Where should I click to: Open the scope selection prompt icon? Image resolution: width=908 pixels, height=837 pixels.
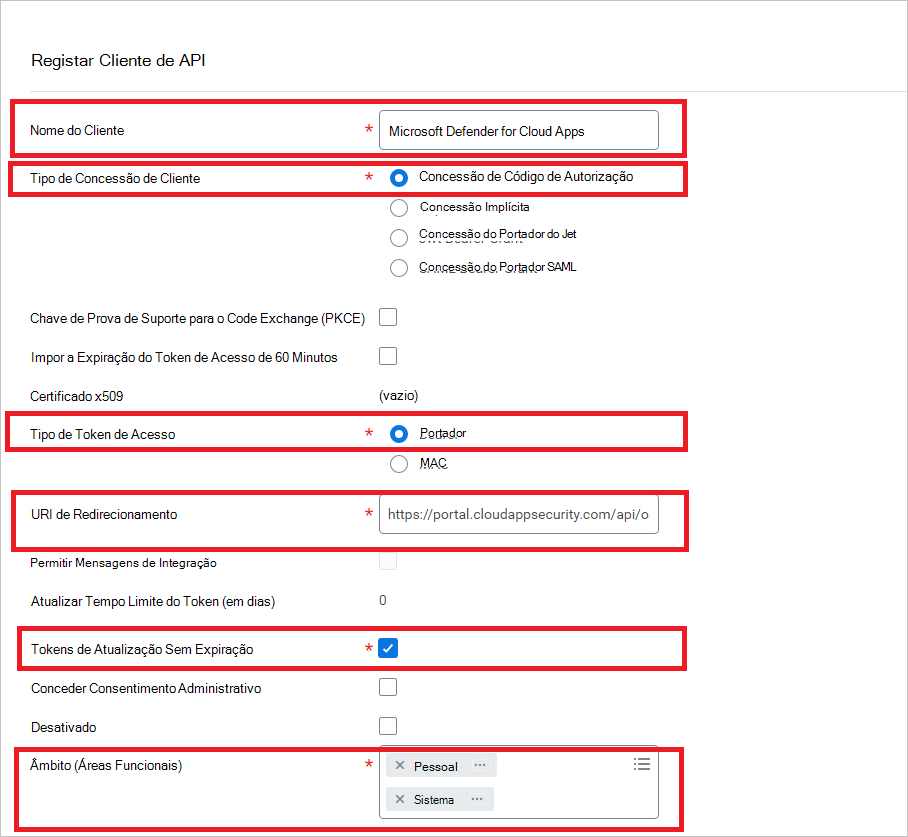(641, 762)
